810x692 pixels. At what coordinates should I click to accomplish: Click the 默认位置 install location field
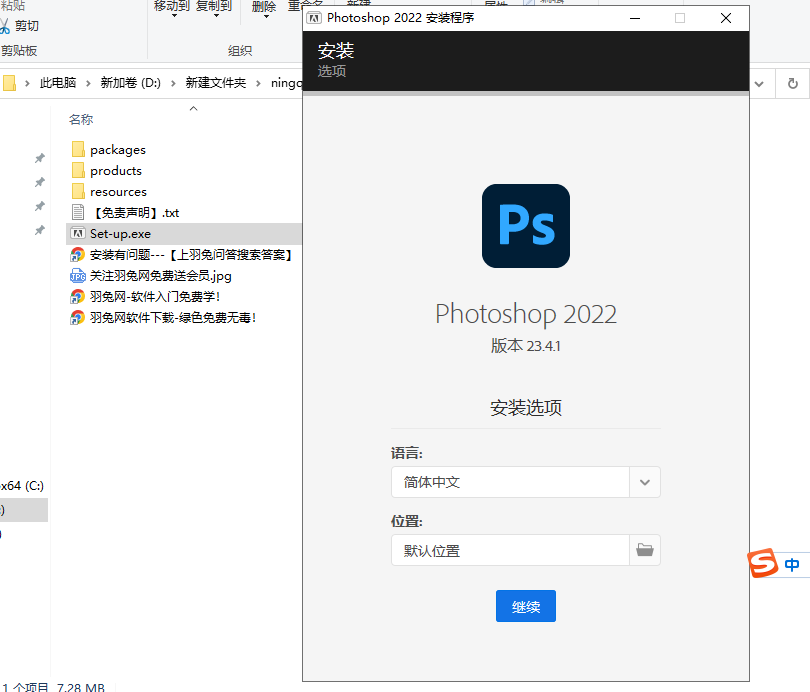(510, 550)
